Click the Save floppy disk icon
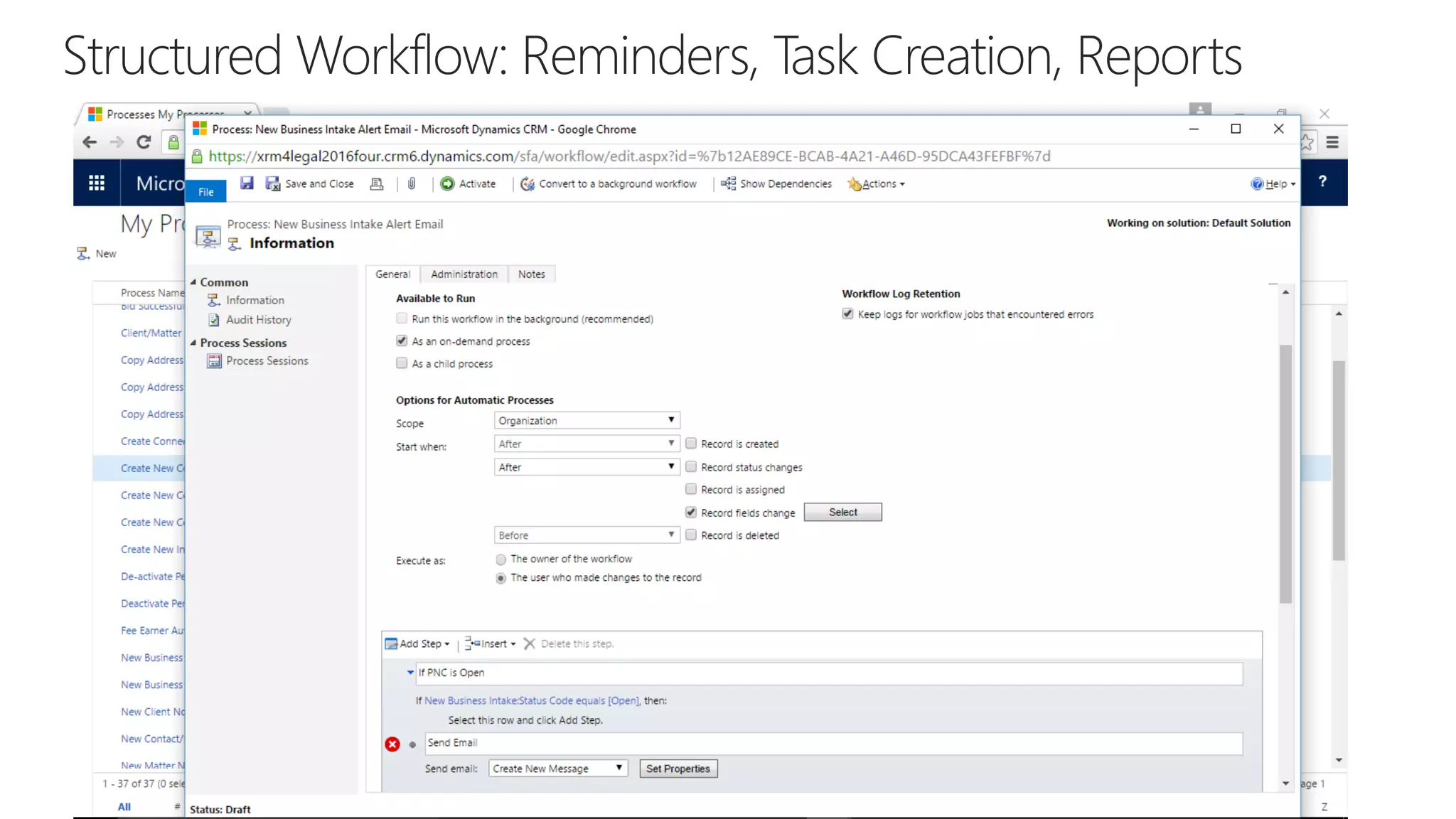Image resolution: width=1456 pixels, height=819 pixels. [247, 183]
